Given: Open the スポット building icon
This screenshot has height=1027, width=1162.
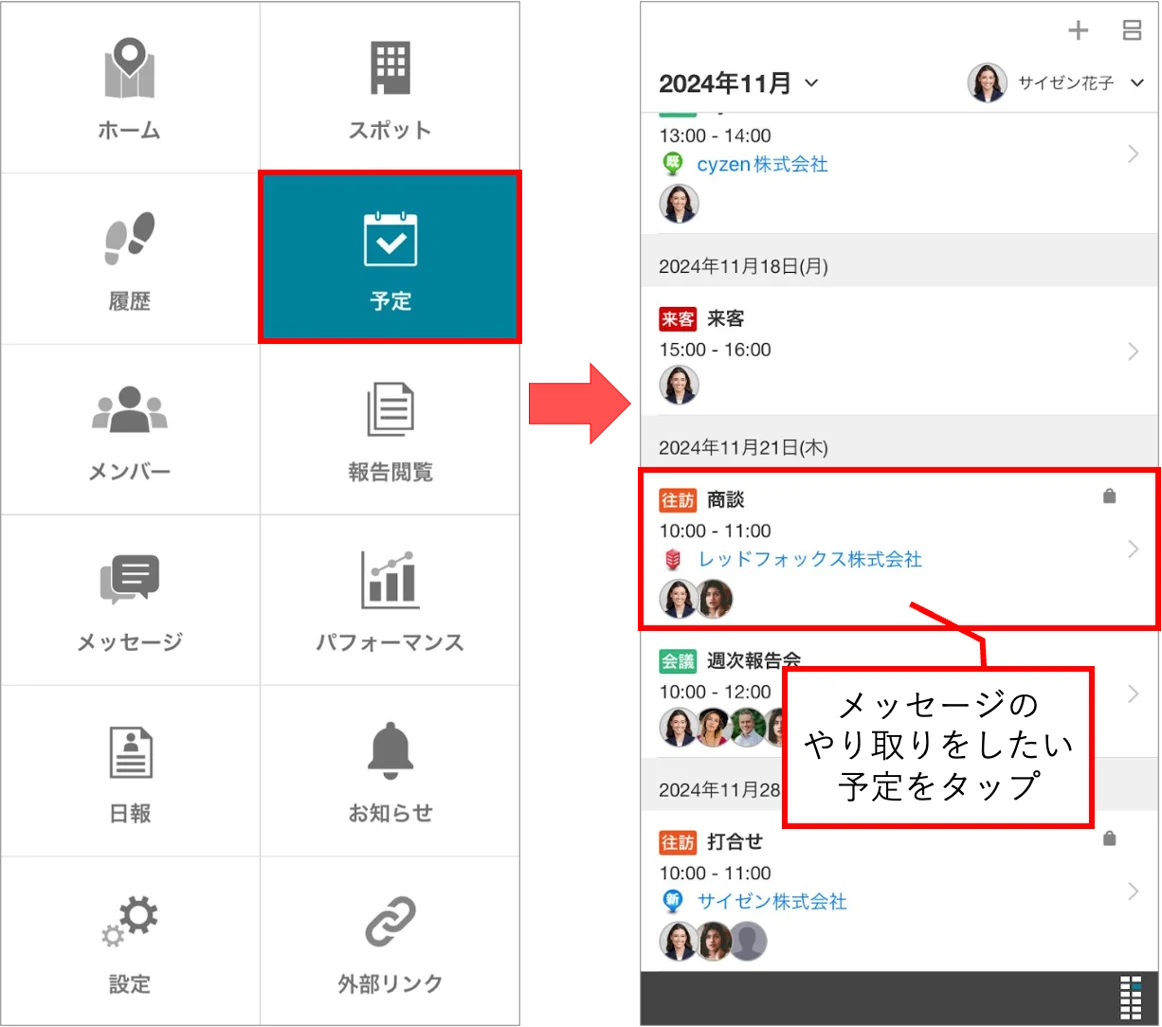Looking at the screenshot, I should 391,67.
